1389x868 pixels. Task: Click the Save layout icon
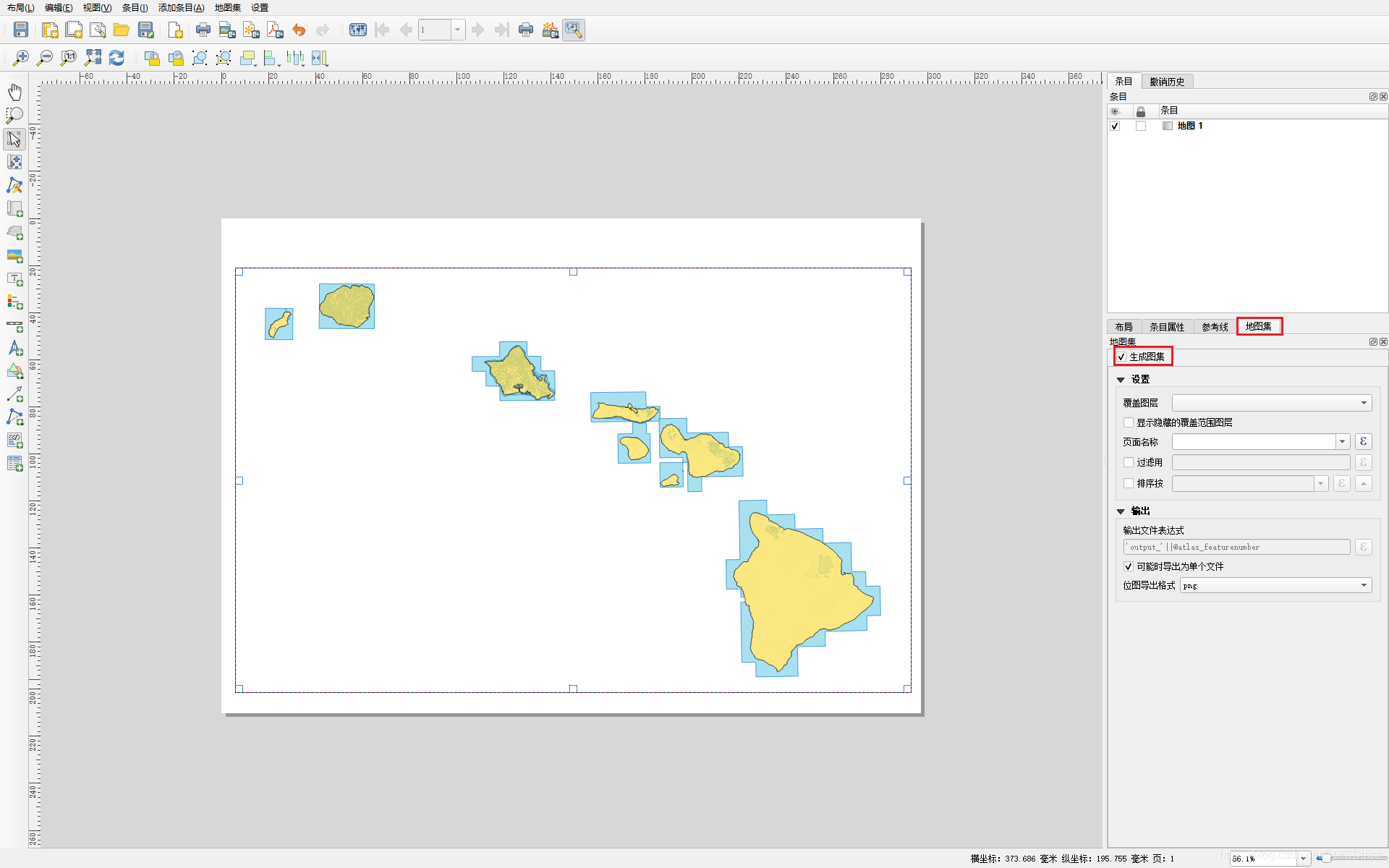click(21, 30)
